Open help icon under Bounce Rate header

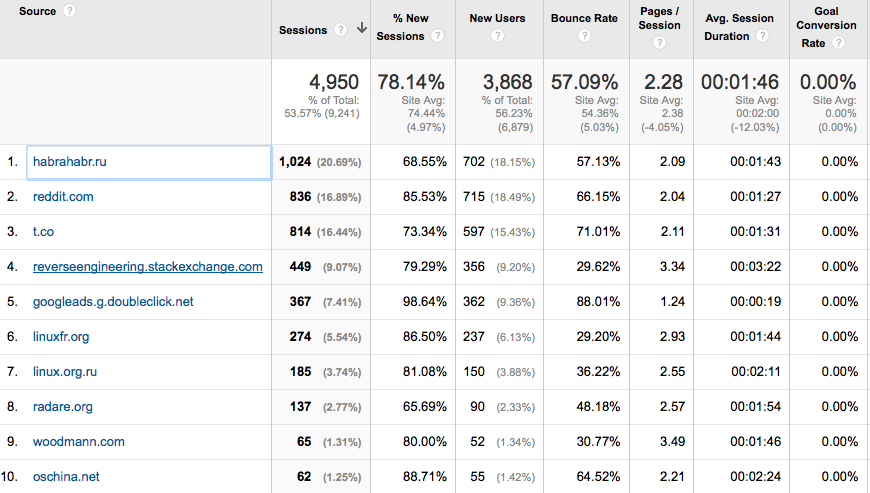point(584,36)
